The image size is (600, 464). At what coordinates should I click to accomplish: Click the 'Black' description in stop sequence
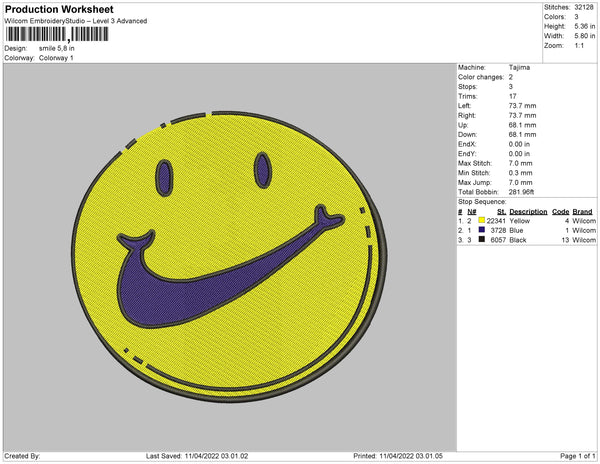coord(518,240)
